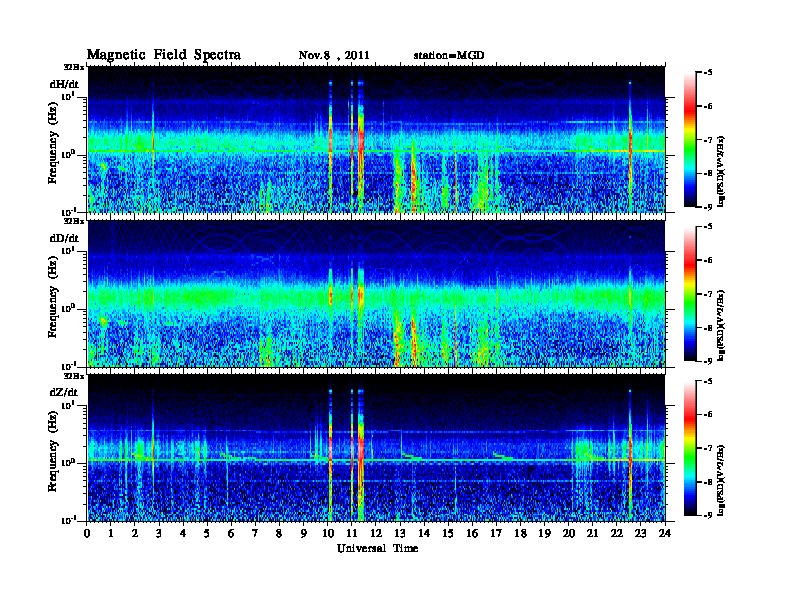Click hour 3 on the Universal Time axis
The height and width of the screenshot is (612, 792).
pyautogui.click(x=159, y=533)
